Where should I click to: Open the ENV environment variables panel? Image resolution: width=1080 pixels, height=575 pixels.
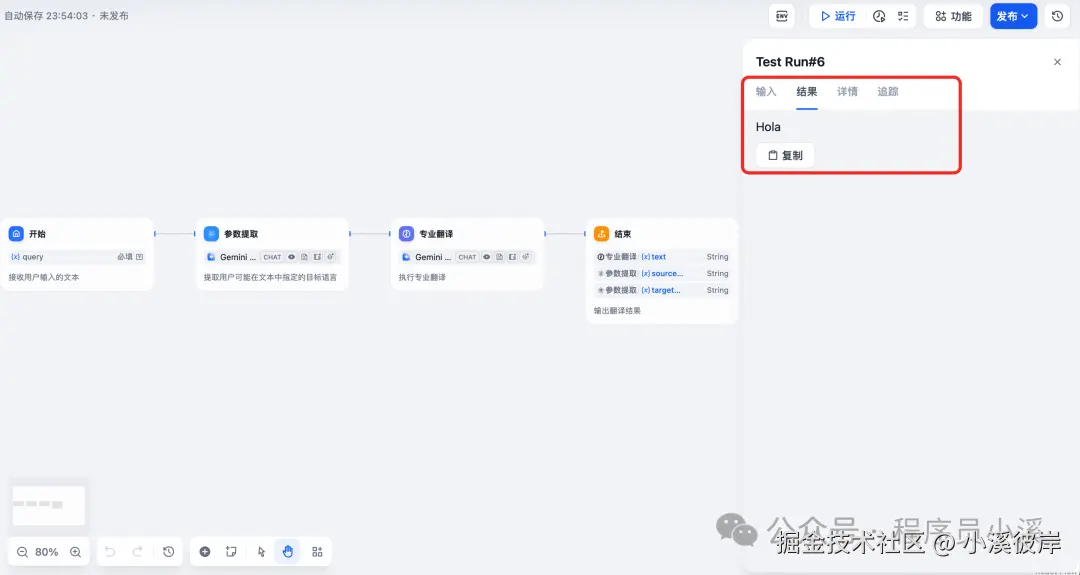click(x=782, y=16)
